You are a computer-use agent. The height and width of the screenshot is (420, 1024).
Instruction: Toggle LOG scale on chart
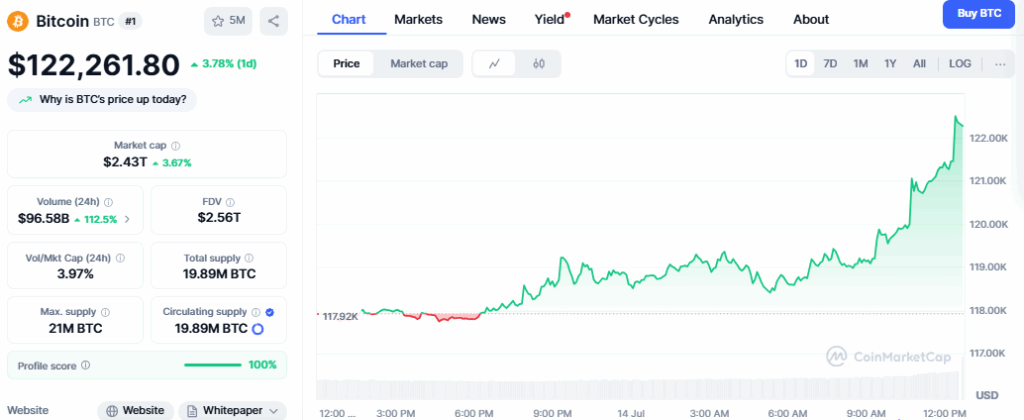coord(960,63)
